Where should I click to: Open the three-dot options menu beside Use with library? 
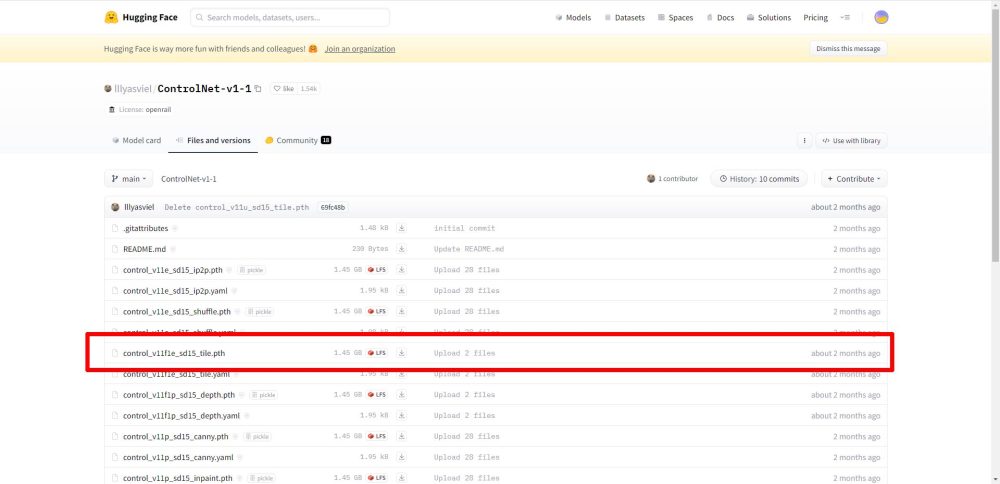(x=804, y=141)
